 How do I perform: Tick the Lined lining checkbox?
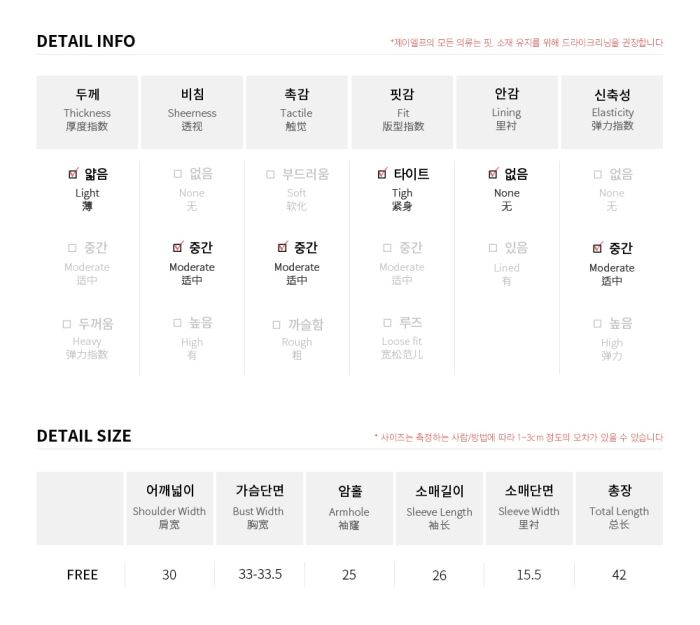[x=493, y=248]
